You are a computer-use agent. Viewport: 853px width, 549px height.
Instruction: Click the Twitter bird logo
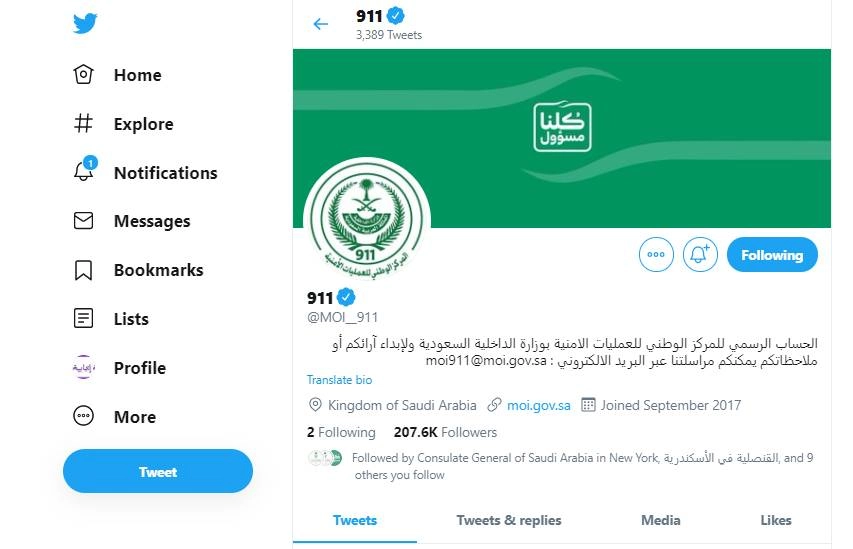(85, 24)
